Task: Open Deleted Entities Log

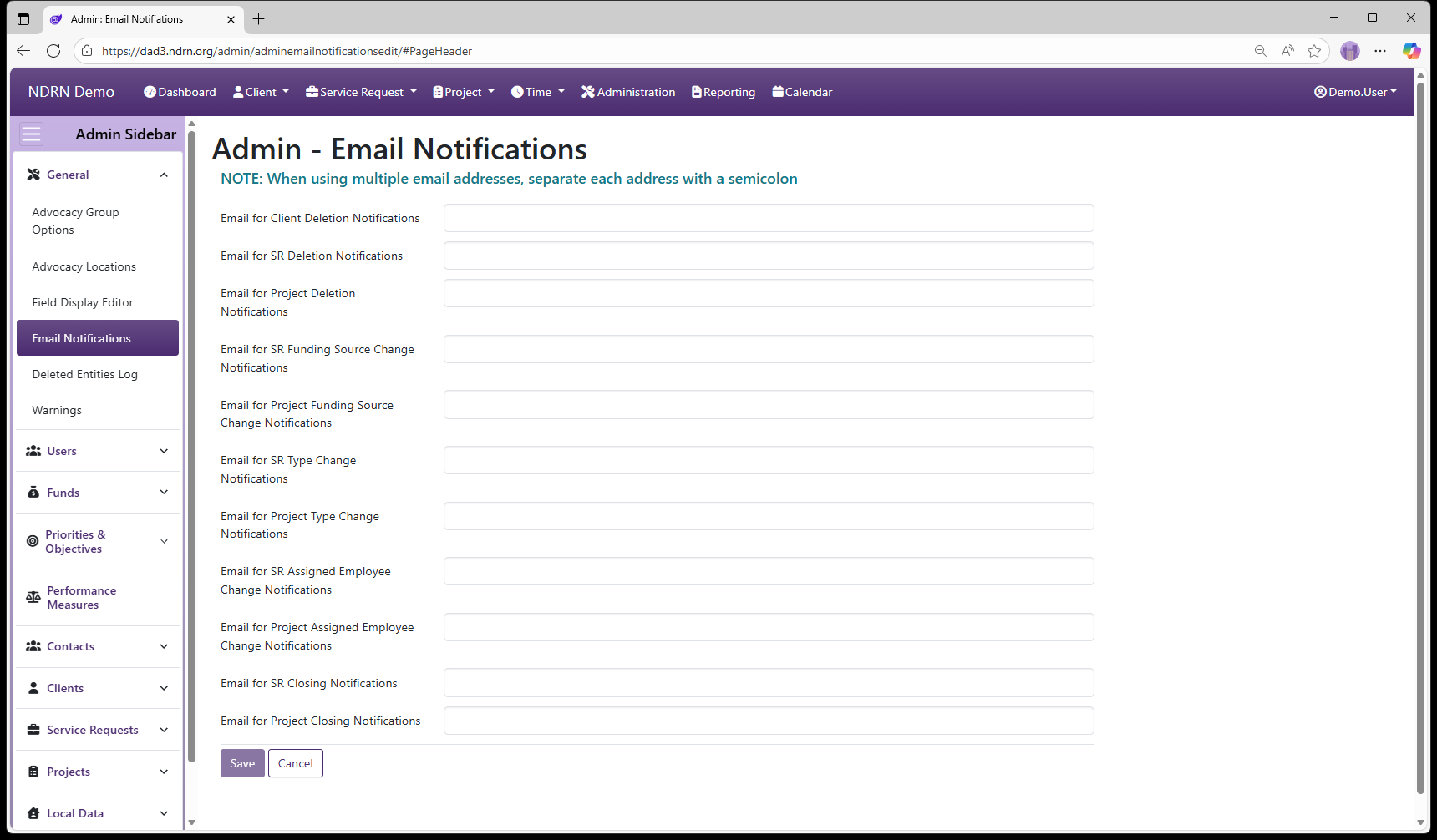Action: pyautogui.click(x=98, y=374)
